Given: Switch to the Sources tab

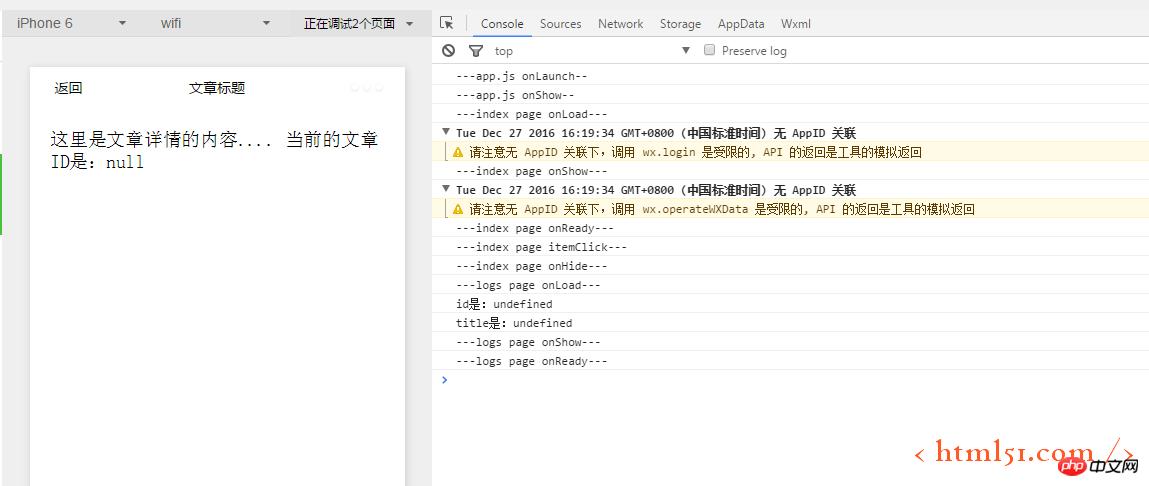Looking at the screenshot, I should tap(560, 23).
